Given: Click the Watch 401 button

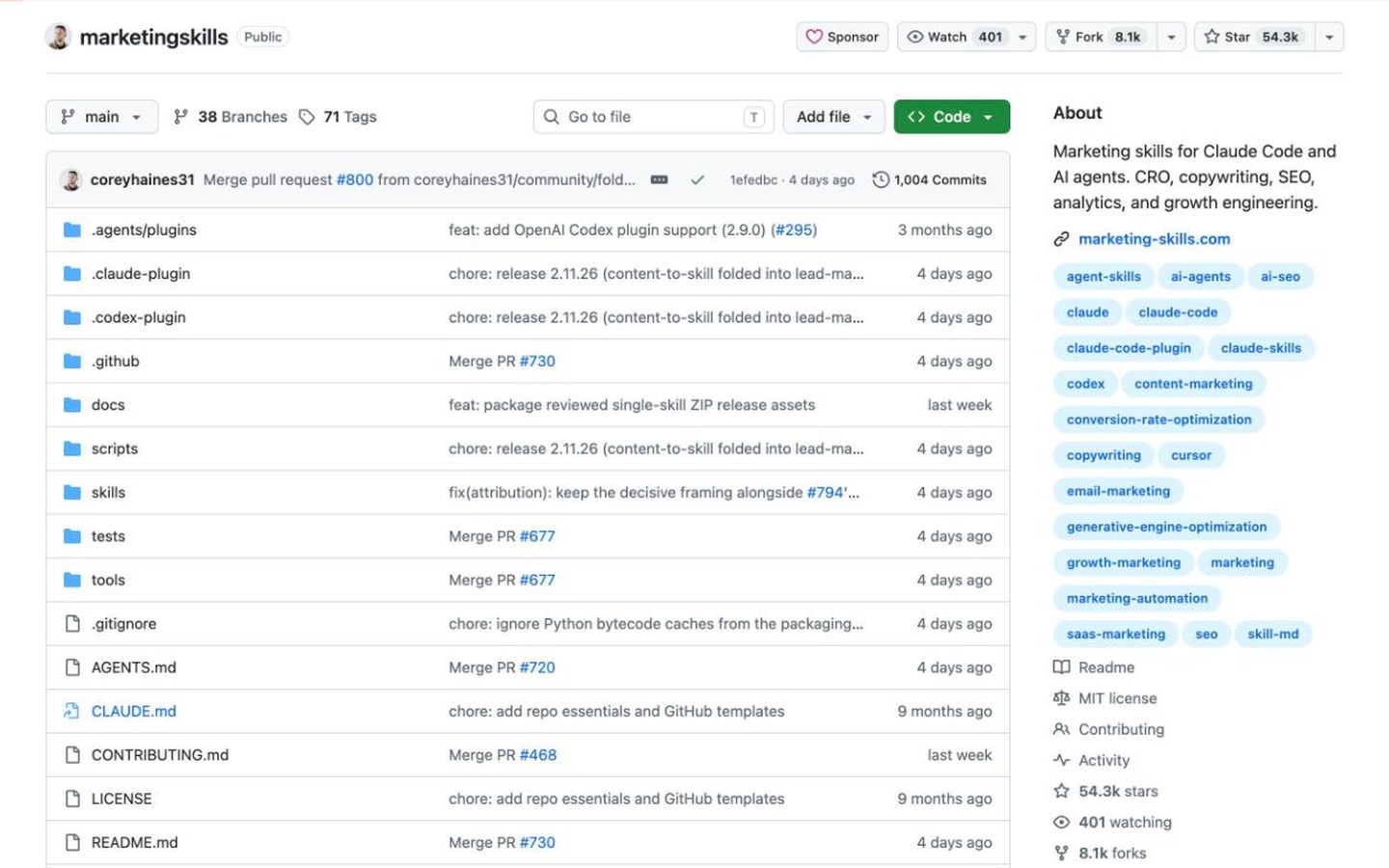Looking at the screenshot, I should (955, 37).
